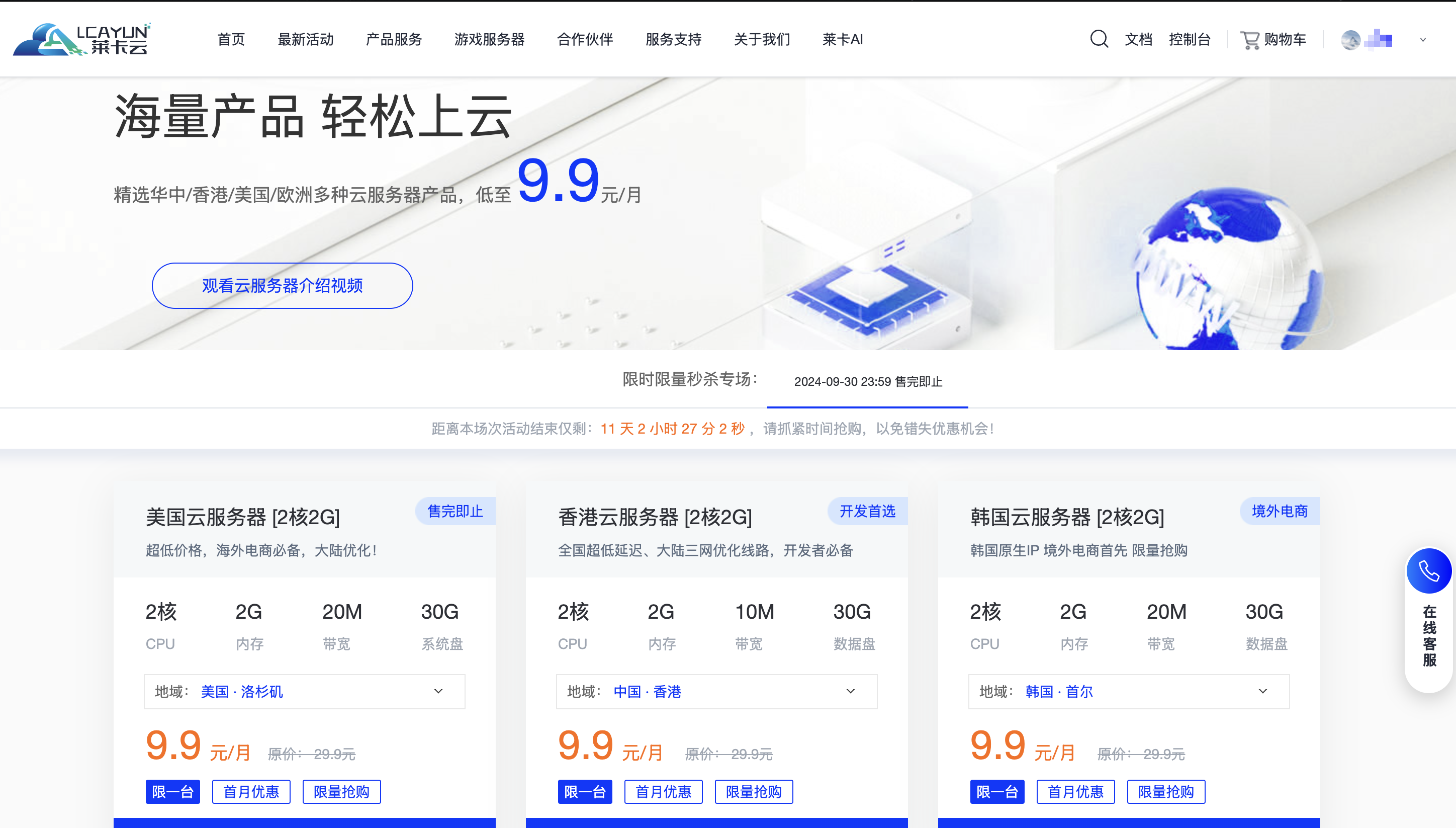Click 限一台 tag on 韩国 card
Viewport: 1456px width, 828px height.
(997, 792)
